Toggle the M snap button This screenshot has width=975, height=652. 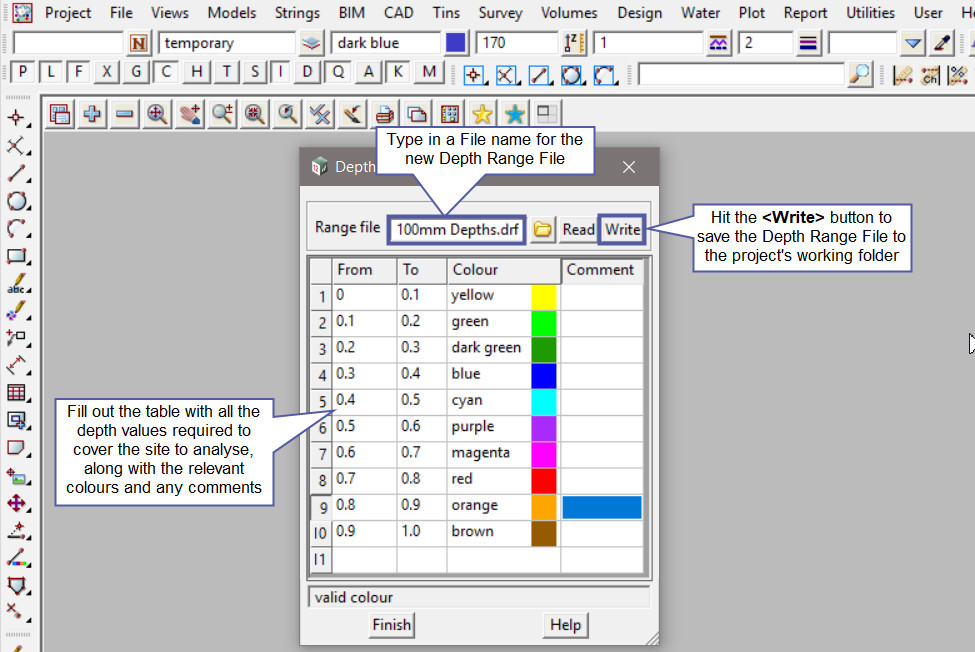point(429,72)
